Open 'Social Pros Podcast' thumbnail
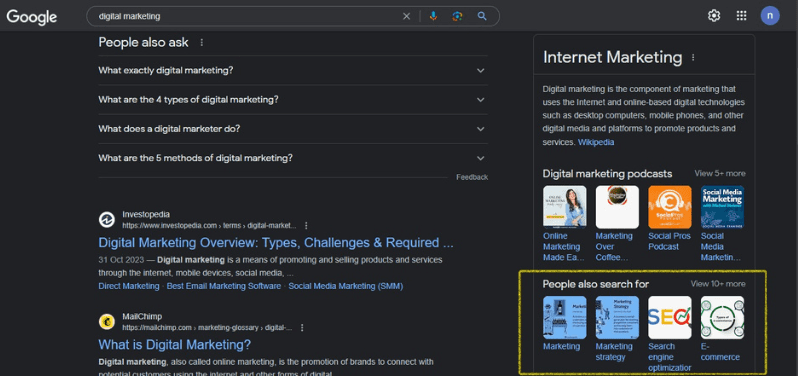 pos(670,207)
